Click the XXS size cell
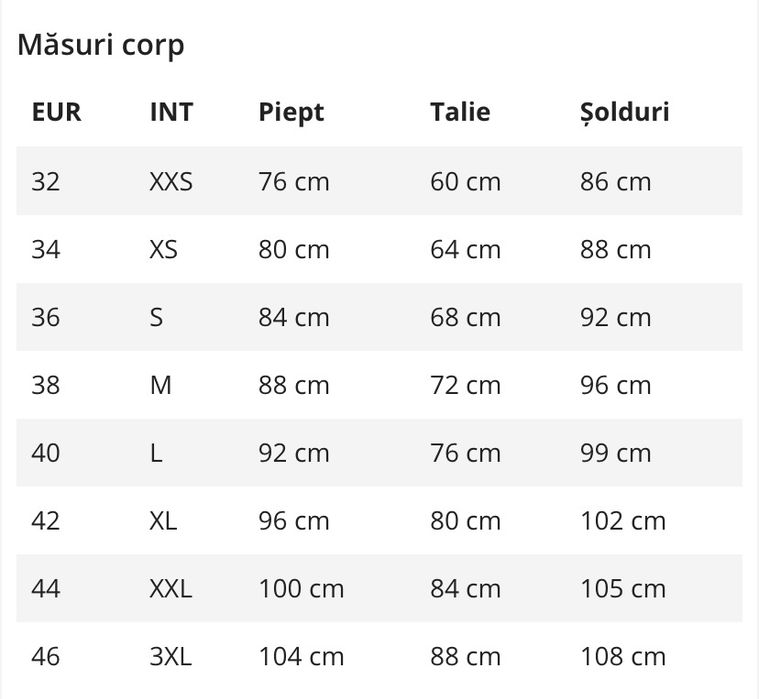The image size is (759, 699). pyautogui.click(x=171, y=182)
